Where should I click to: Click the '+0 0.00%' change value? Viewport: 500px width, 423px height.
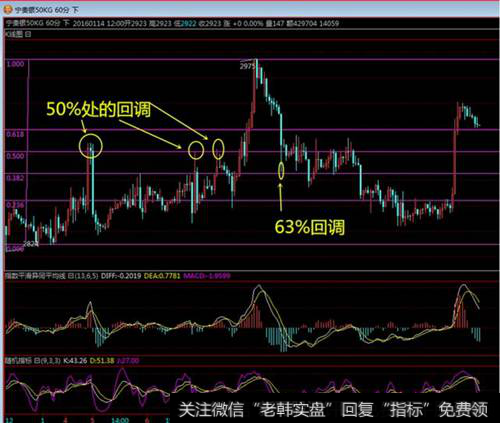248,23
